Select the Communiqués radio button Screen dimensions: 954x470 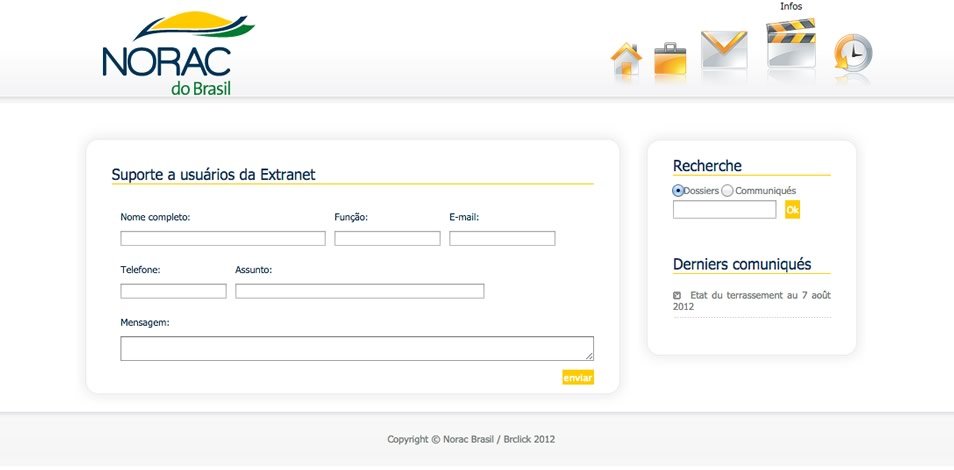pos(727,191)
